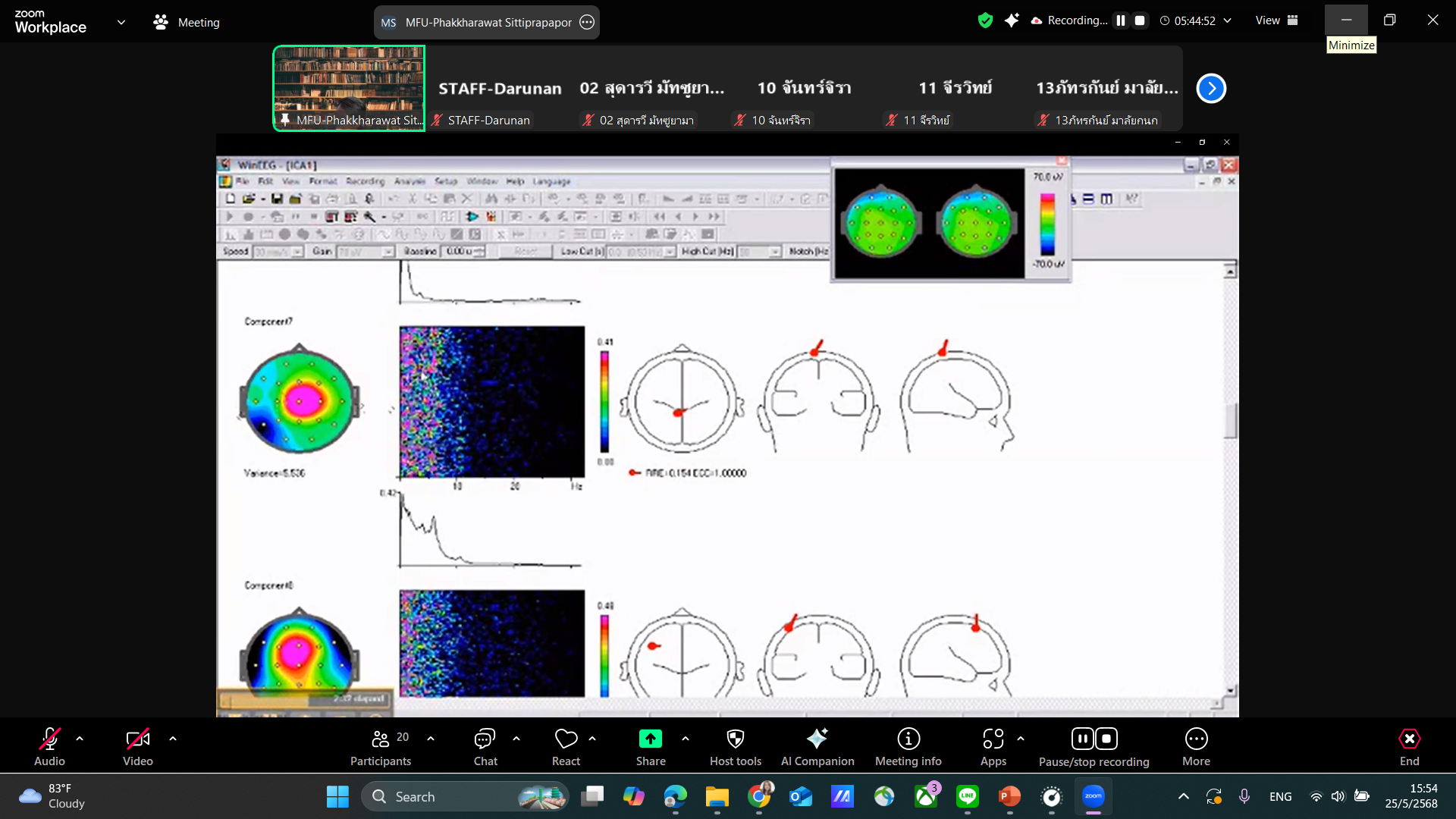The width and height of the screenshot is (1456, 819).
Task: Open the zoom Workplace dropdown menu
Action: [x=121, y=22]
